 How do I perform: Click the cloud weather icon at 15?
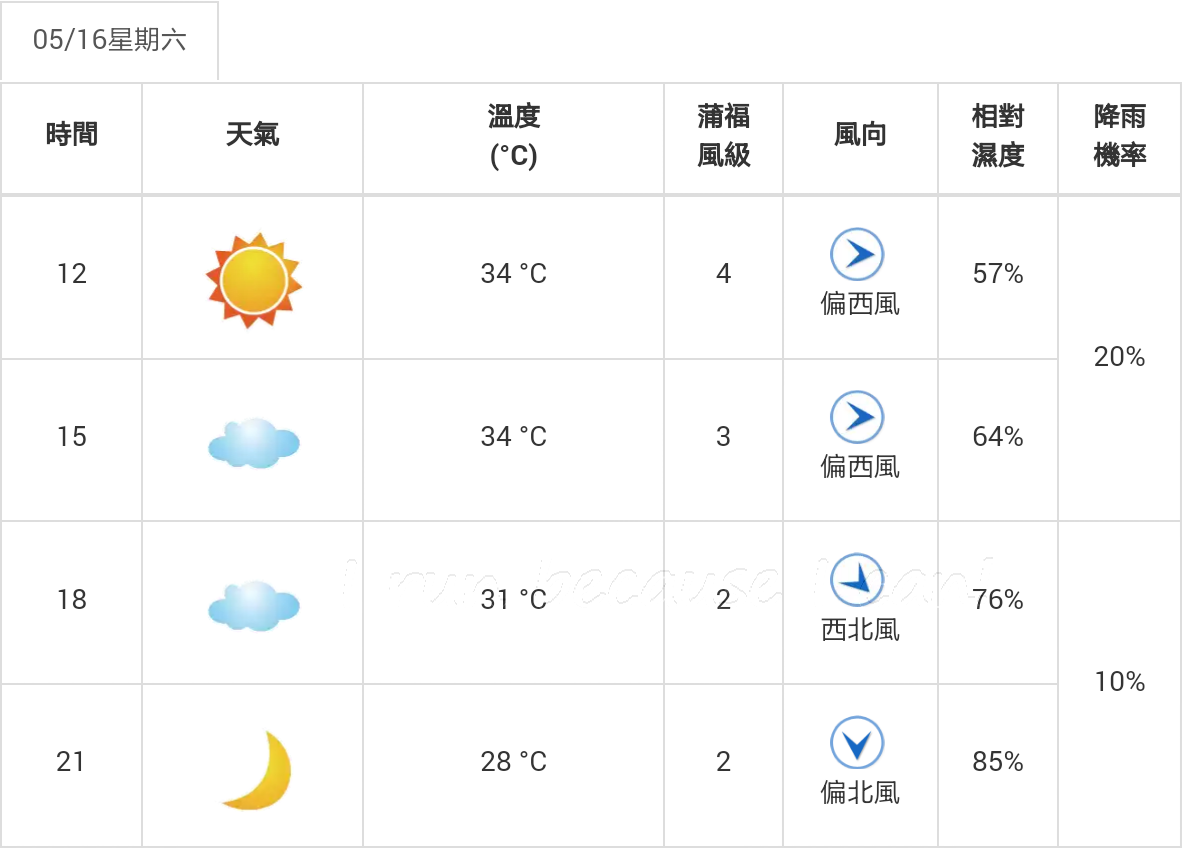point(253,443)
